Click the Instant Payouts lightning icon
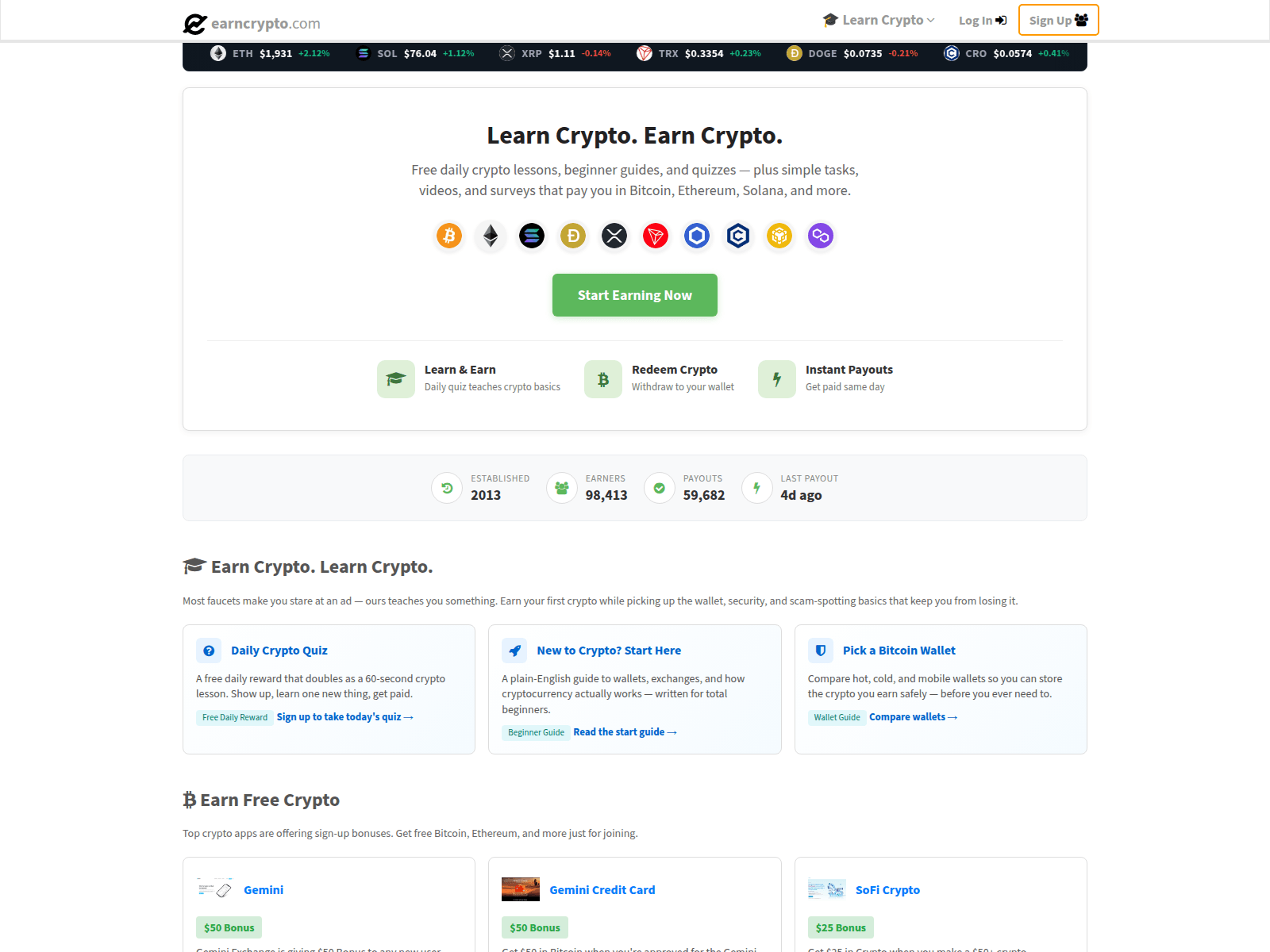Viewport: 1270px width, 952px height. click(x=777, y=379)
